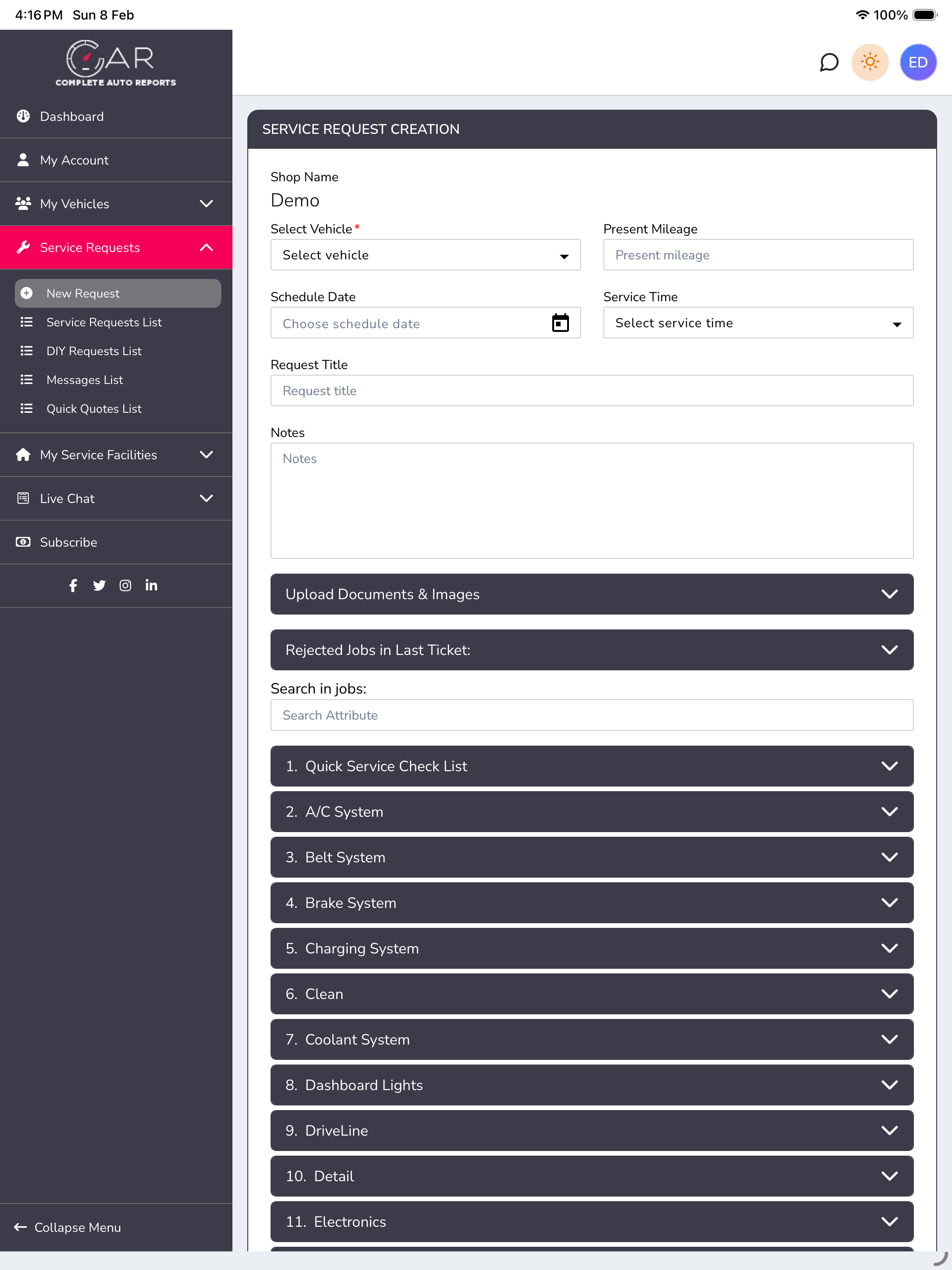Expand Upload Documents & Images section
The width and height of the screenshot is (952, 1270).
(592, 594)
